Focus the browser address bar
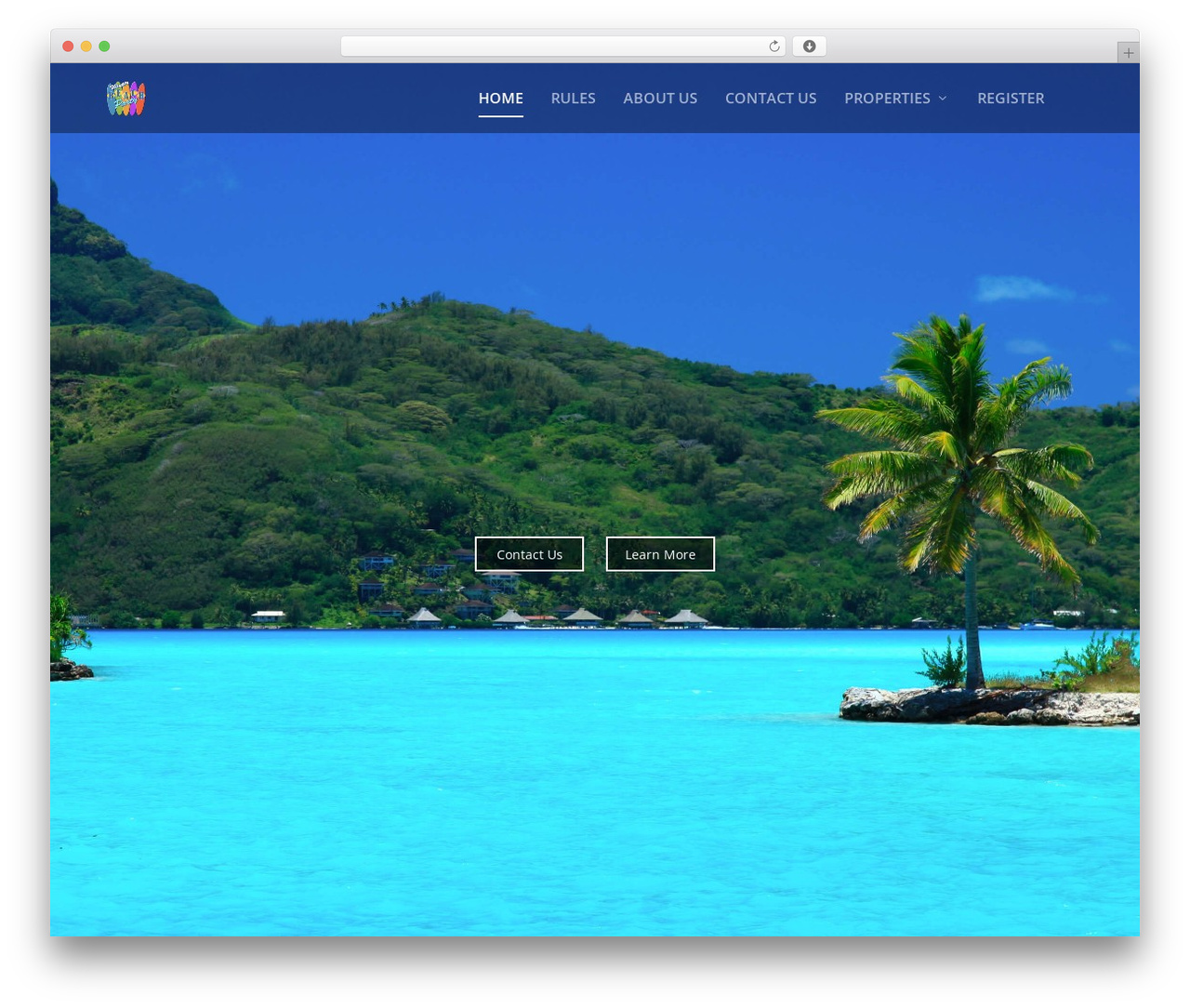The image size is (1190, 1008). [x=562, y=46]
